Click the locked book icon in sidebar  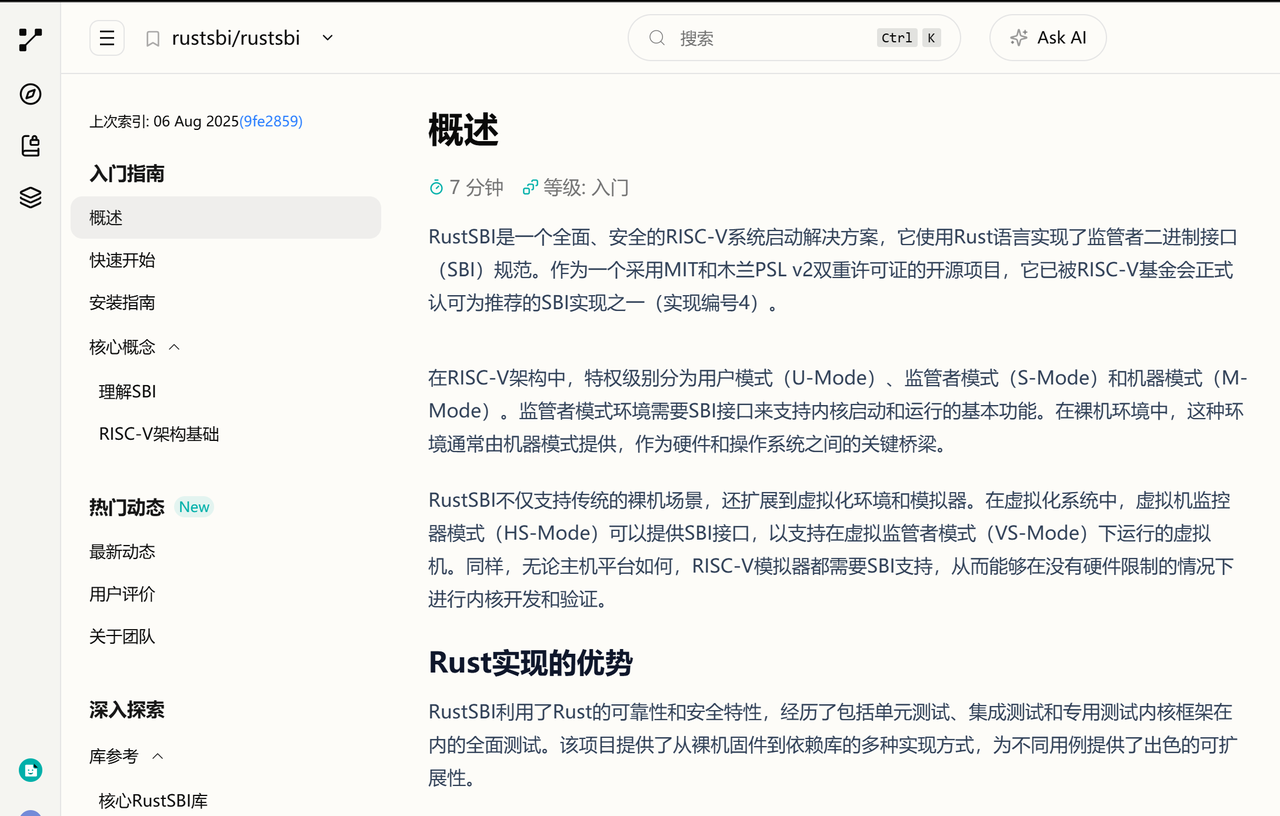(x=31, y=146)
